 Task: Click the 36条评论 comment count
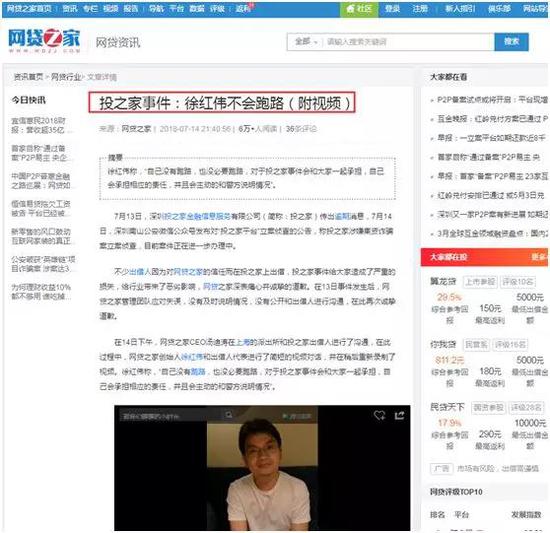301,129
